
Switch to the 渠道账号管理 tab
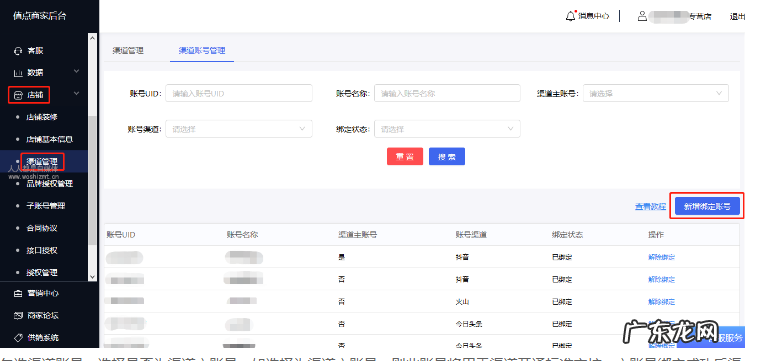click(x=202, y=50)
